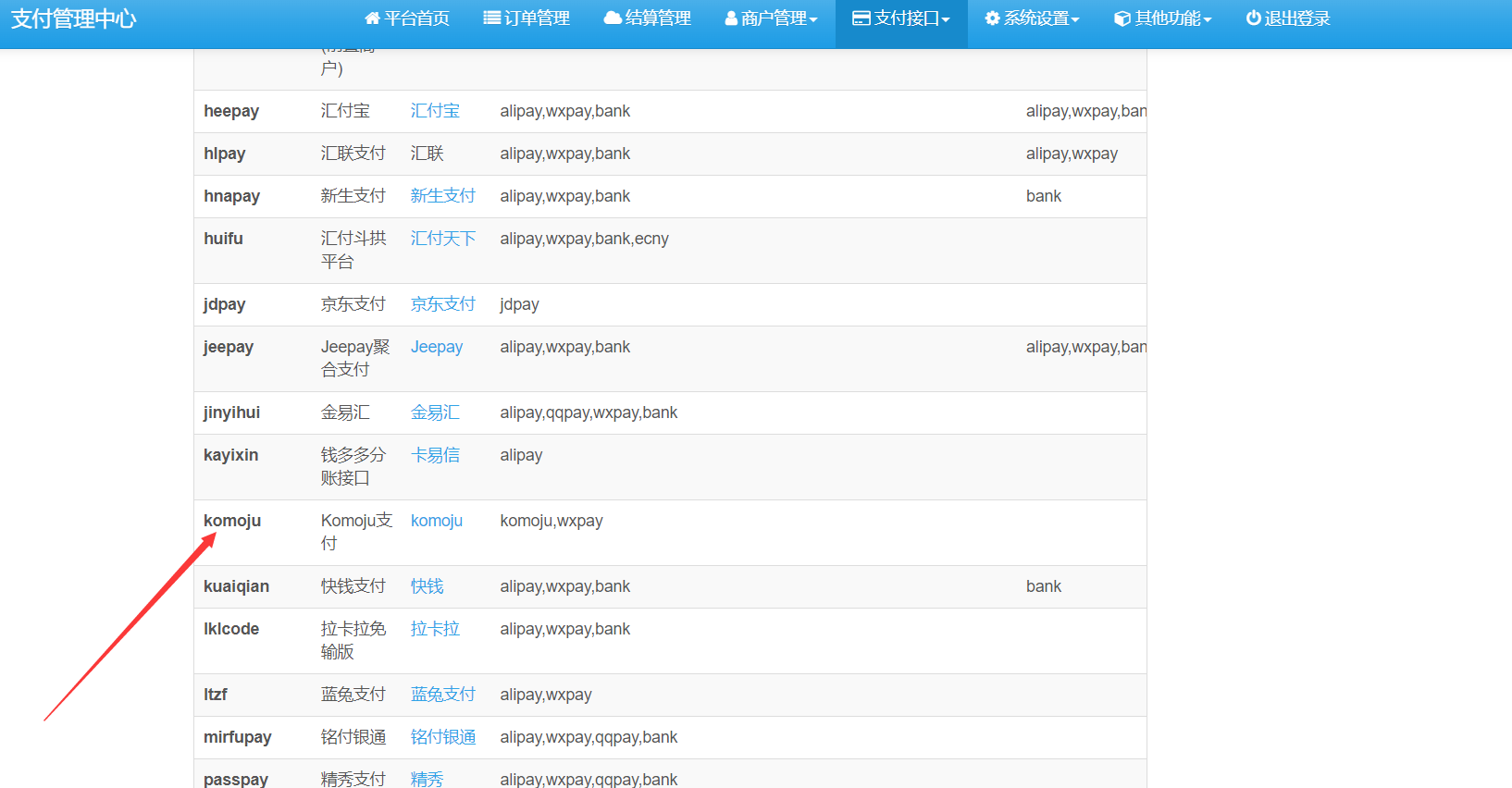Click the cube icon beside 其他功能
The image size is (1512, 788).
1122,18
